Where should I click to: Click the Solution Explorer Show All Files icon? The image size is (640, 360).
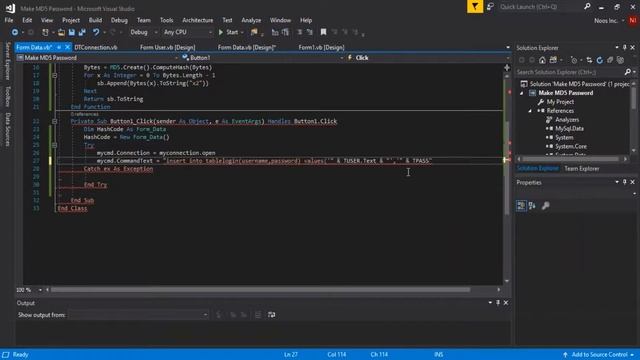coord(620,60)
